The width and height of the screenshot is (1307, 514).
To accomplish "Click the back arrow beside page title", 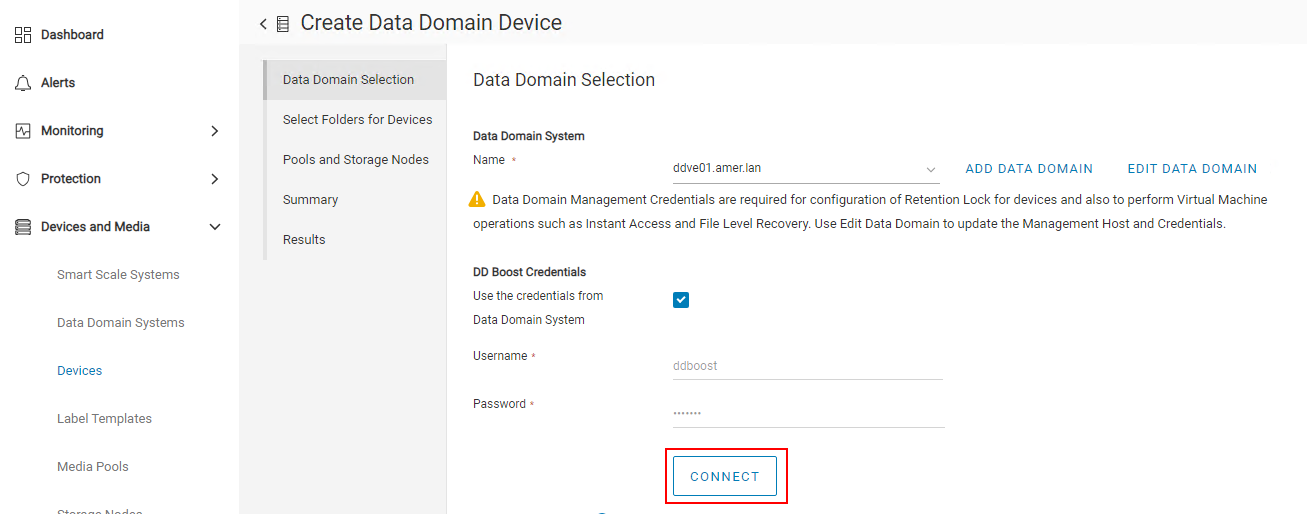I will pos(263,23).
